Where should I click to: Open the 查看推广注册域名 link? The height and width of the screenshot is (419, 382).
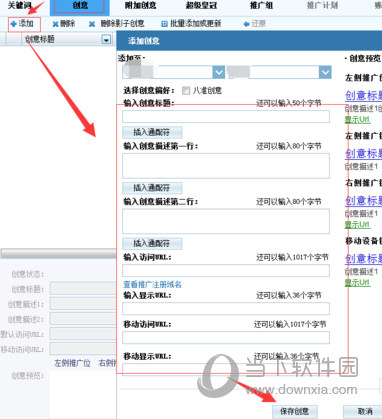point(153,284)
